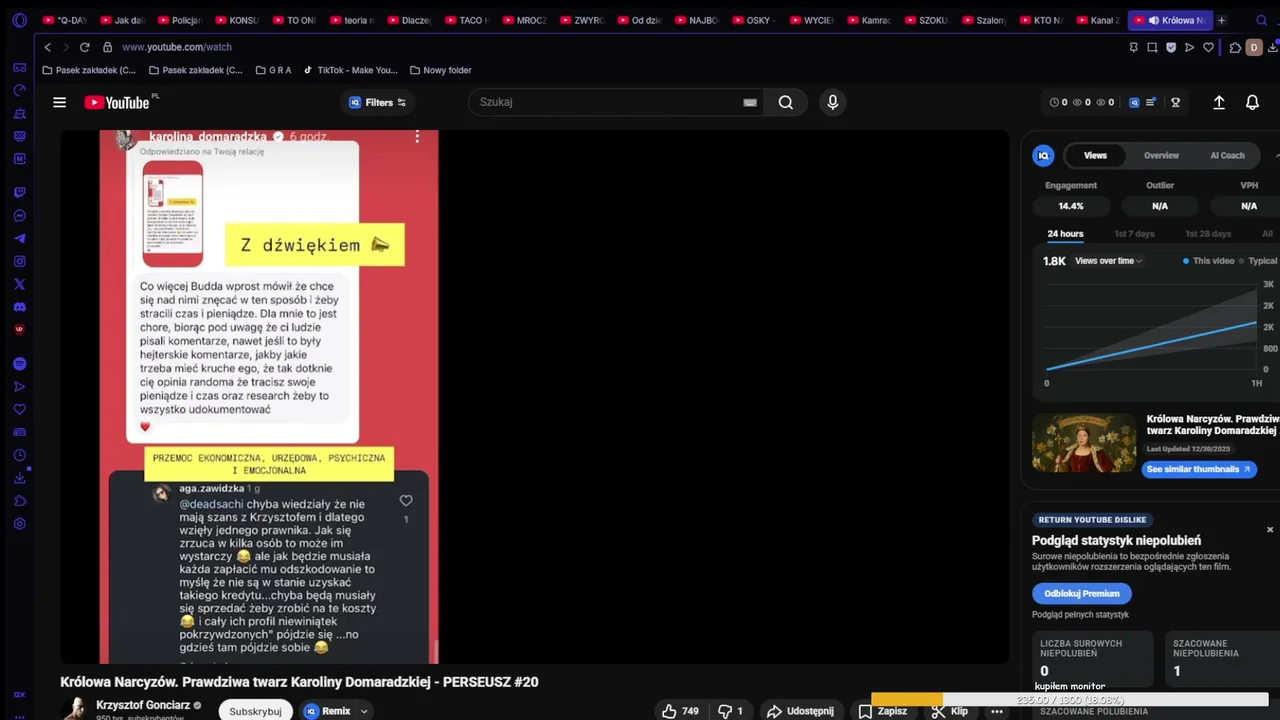This screenshot has height=720, width=1280.
Task: Open TikTok - Make You... bookmark
Action: (350, 70)
